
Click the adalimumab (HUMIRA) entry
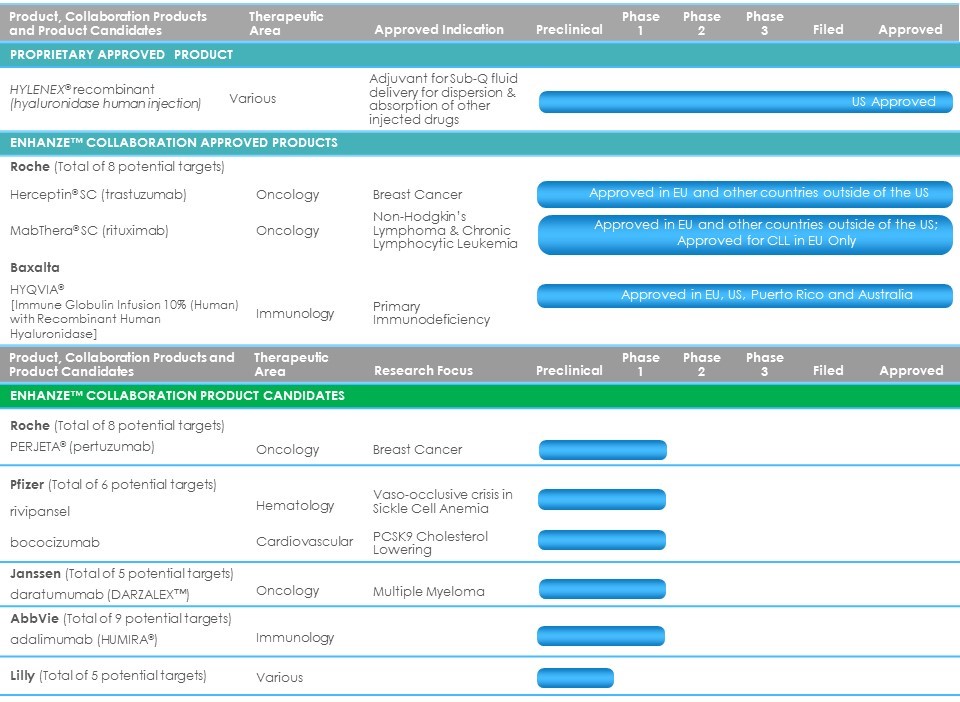tap(84, 638)
